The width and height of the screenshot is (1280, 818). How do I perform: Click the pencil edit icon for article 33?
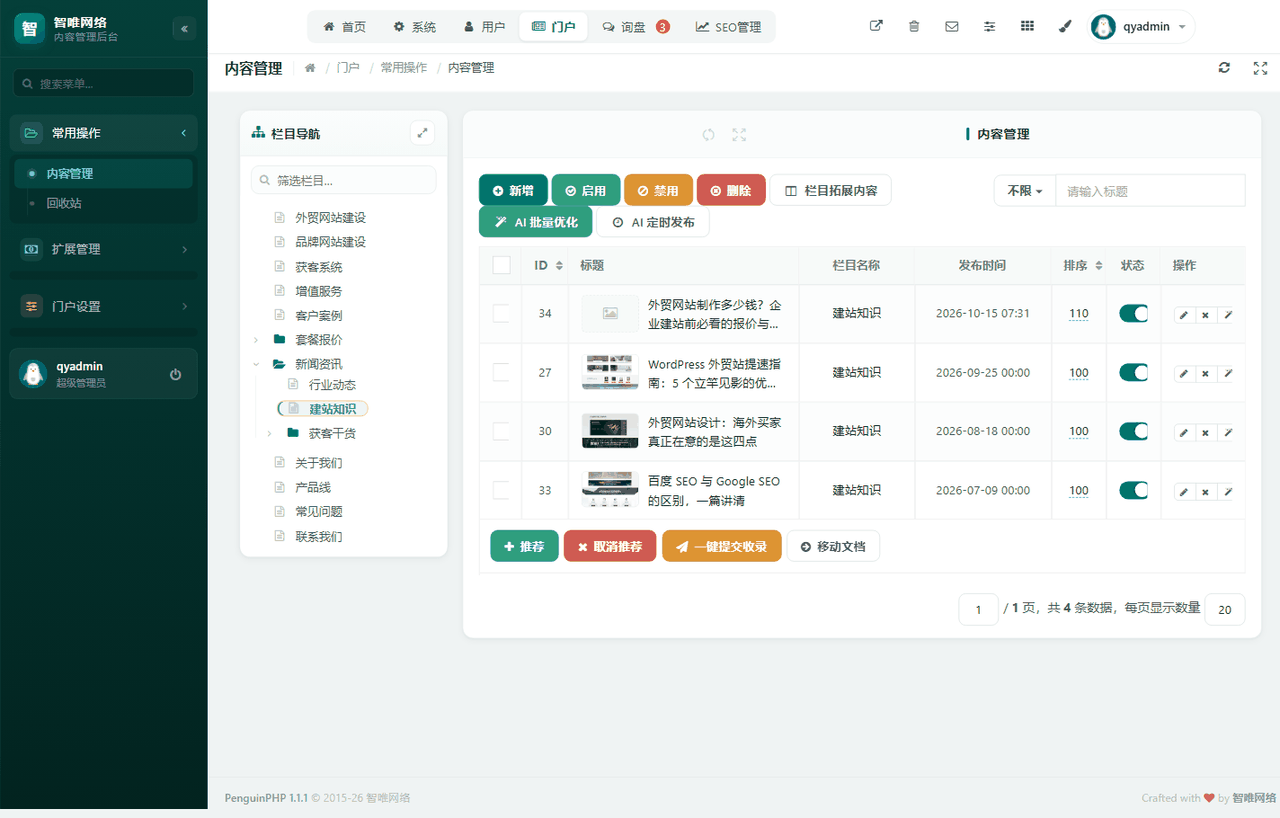tap(1184, 492)
